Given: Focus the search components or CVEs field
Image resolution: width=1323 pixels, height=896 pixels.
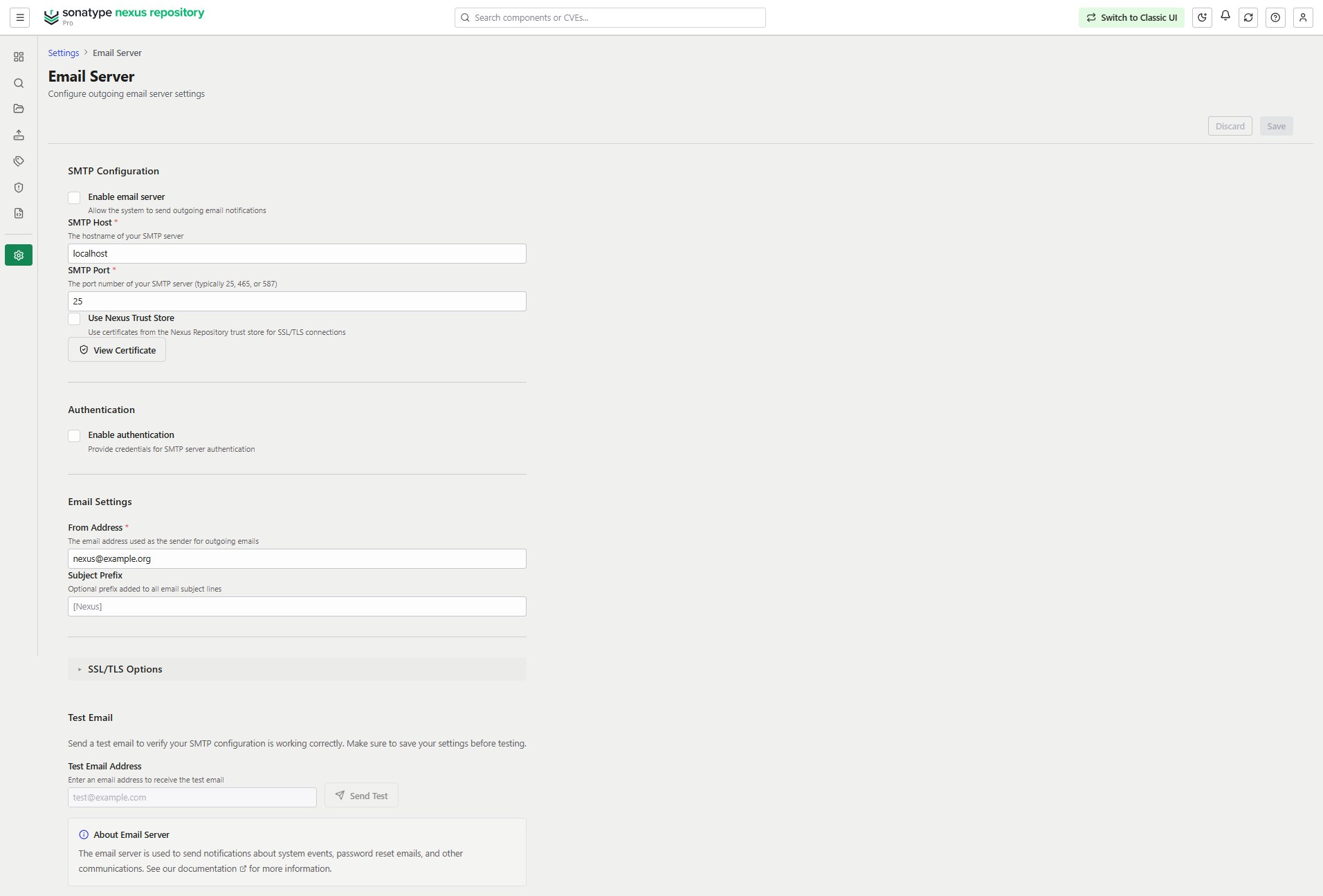Looking at the screenshot, I should (x=610, y=17).
